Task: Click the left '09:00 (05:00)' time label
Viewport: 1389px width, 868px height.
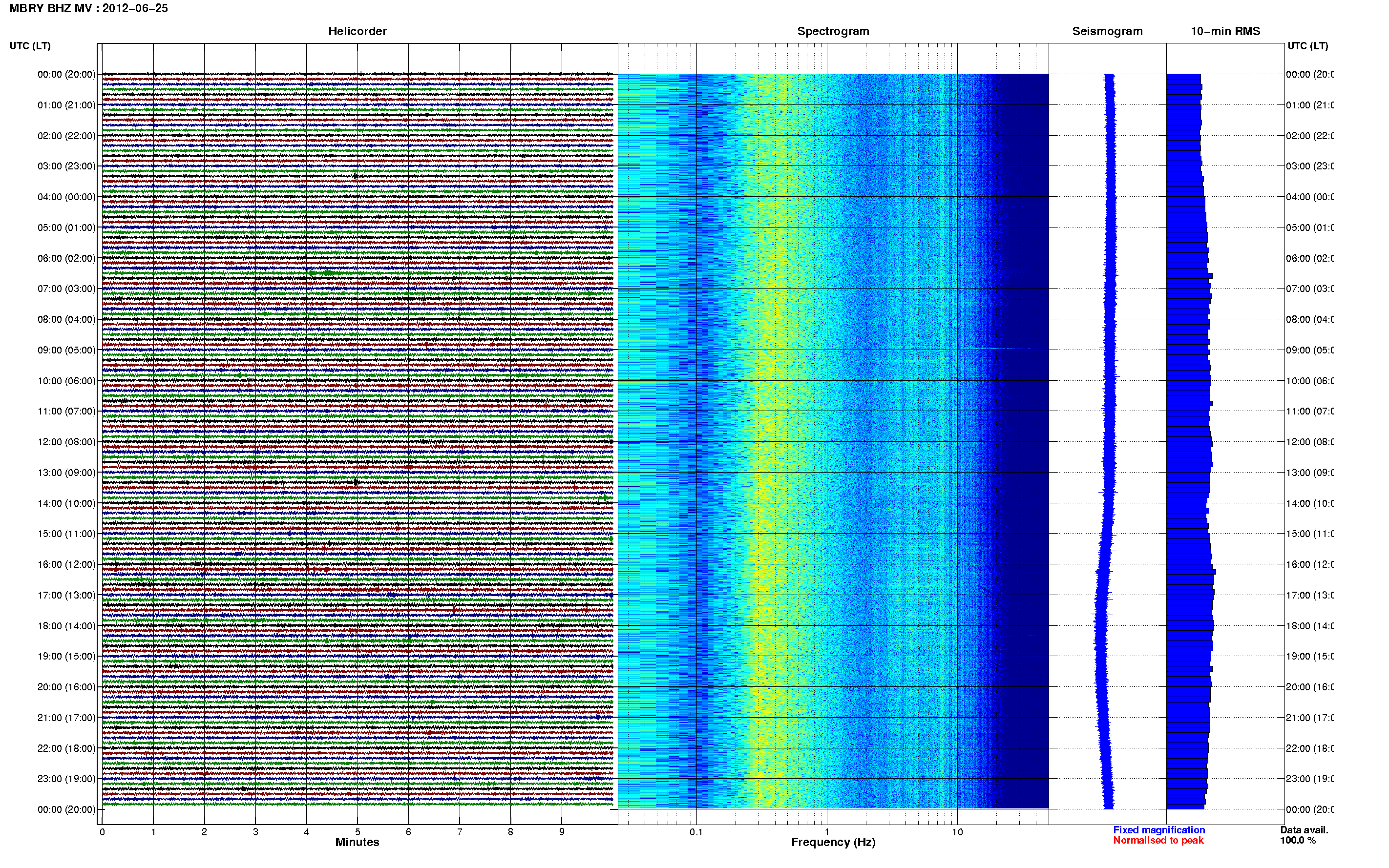Action: coord(66,350)
